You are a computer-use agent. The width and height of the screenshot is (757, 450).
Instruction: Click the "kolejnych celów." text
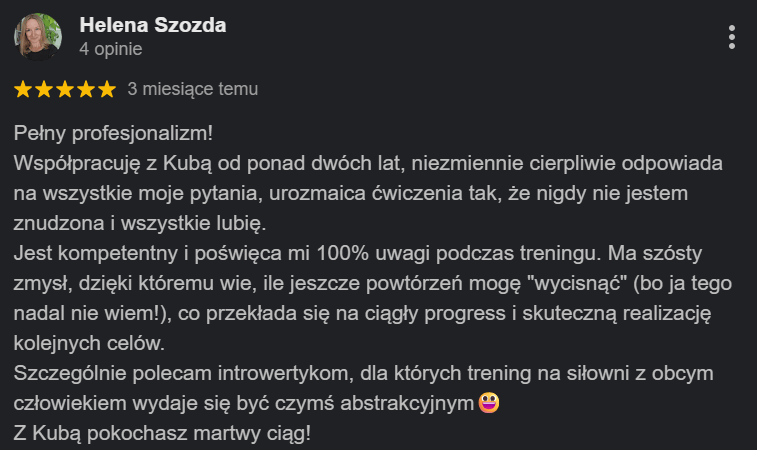[89, 343]
